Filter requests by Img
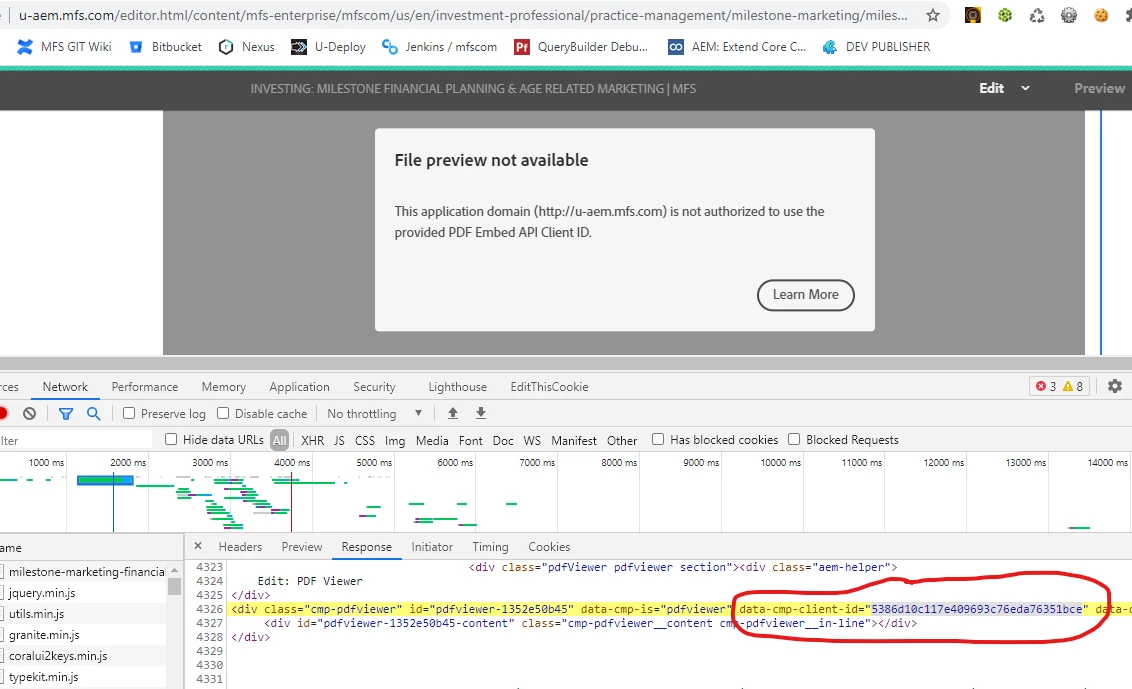 395,441
